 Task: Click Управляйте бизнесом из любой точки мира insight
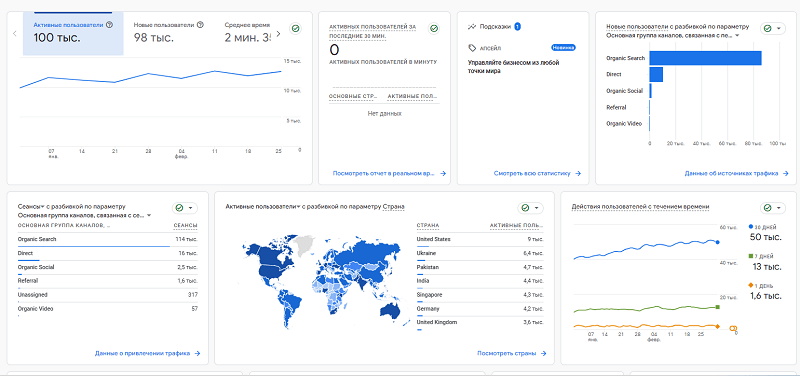click(x=514, y=67)
